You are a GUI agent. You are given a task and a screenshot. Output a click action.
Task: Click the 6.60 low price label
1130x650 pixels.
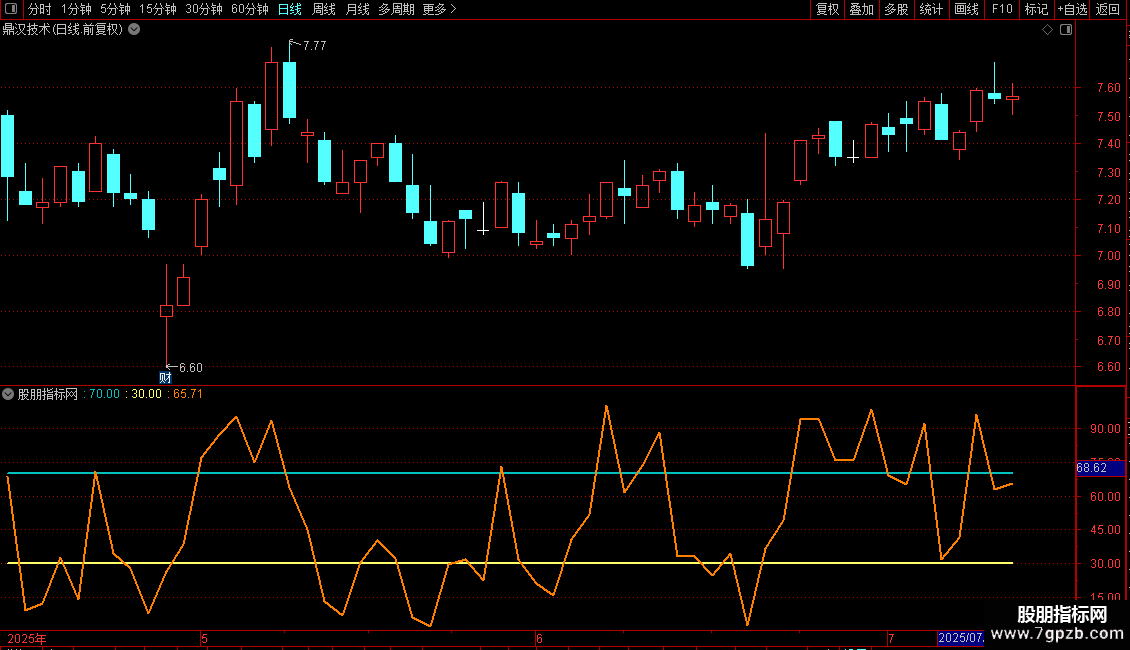coord(190,368)
